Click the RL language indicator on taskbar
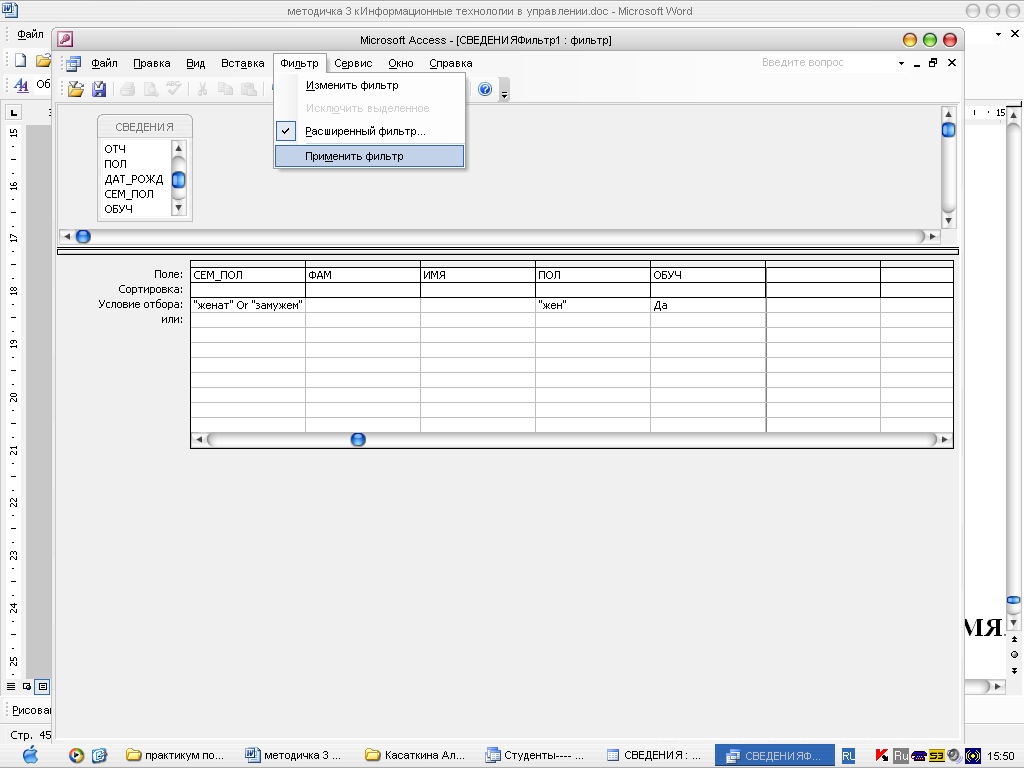Screen dimensions: 1024x768 [848, 756]
